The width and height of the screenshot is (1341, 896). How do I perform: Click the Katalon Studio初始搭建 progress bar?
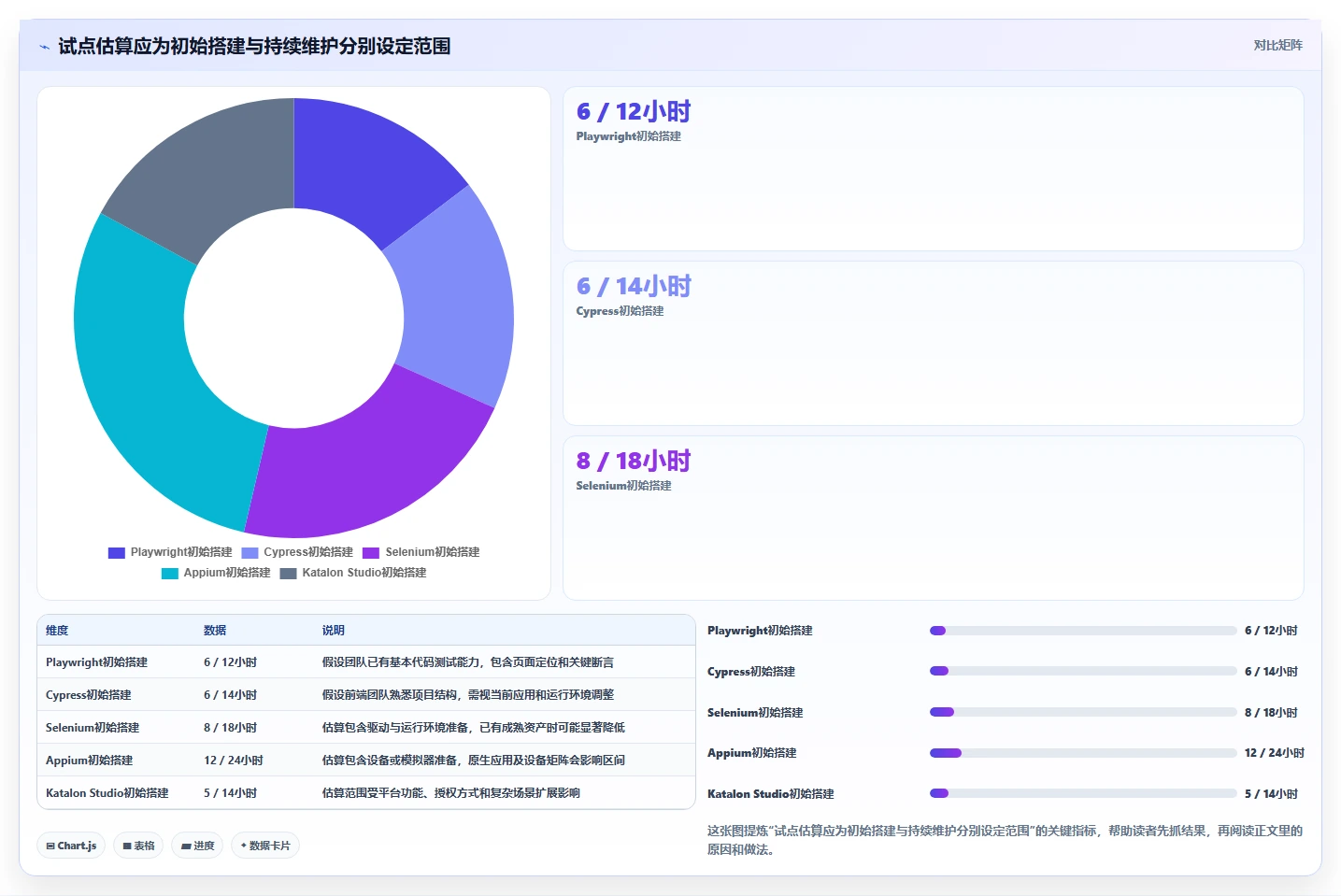click(x=1083, y=793)
